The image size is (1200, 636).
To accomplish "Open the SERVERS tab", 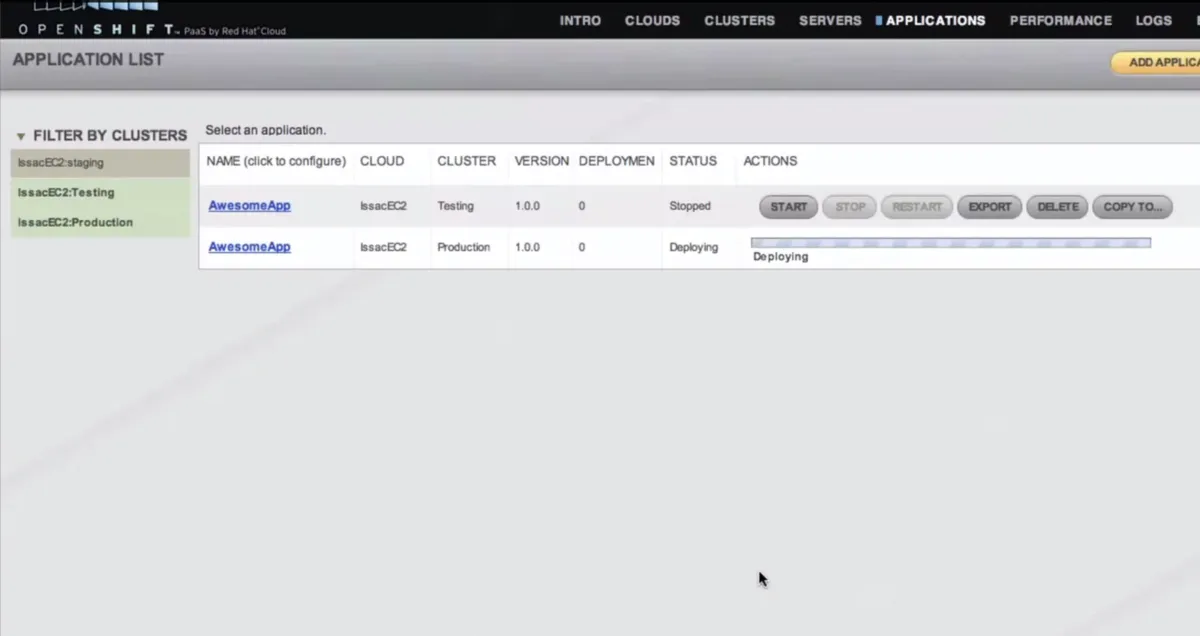I will click(x=830, y=20).
